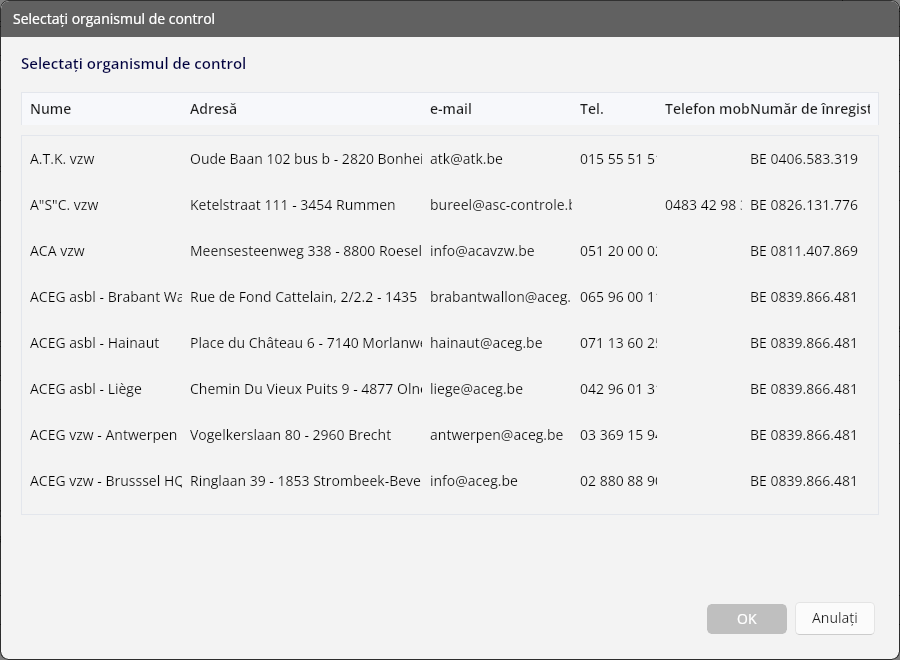
Task: Click registration number BE 0406.583.319
Action: [804, 159]
